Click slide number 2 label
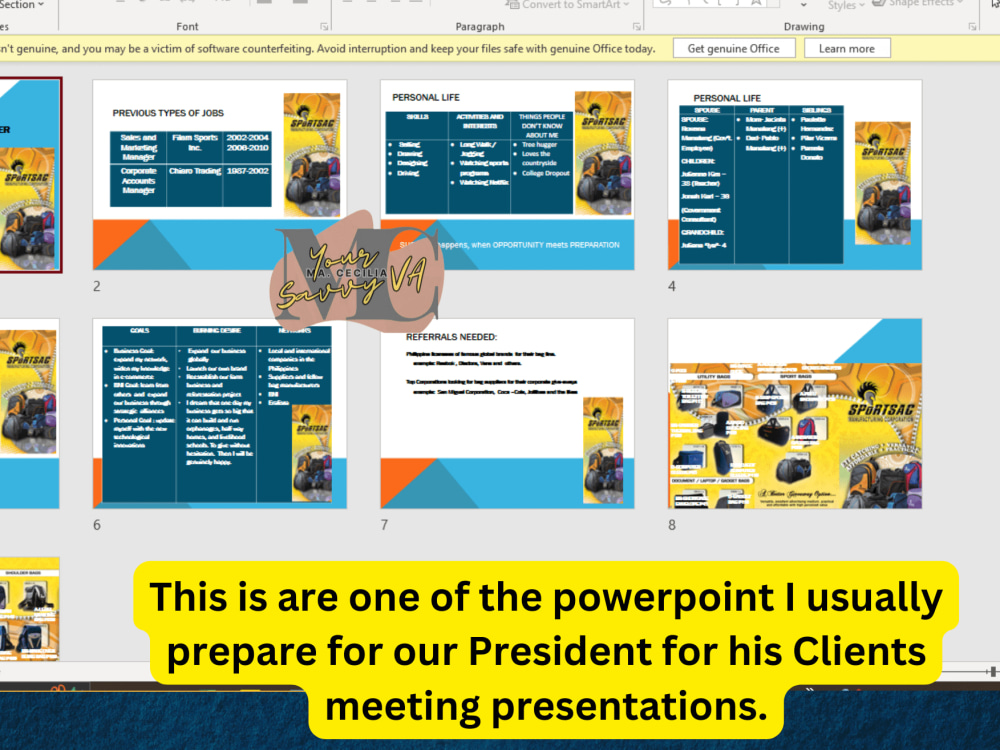The width and height of the screenshot is (1000, 750). pos(97,286)
